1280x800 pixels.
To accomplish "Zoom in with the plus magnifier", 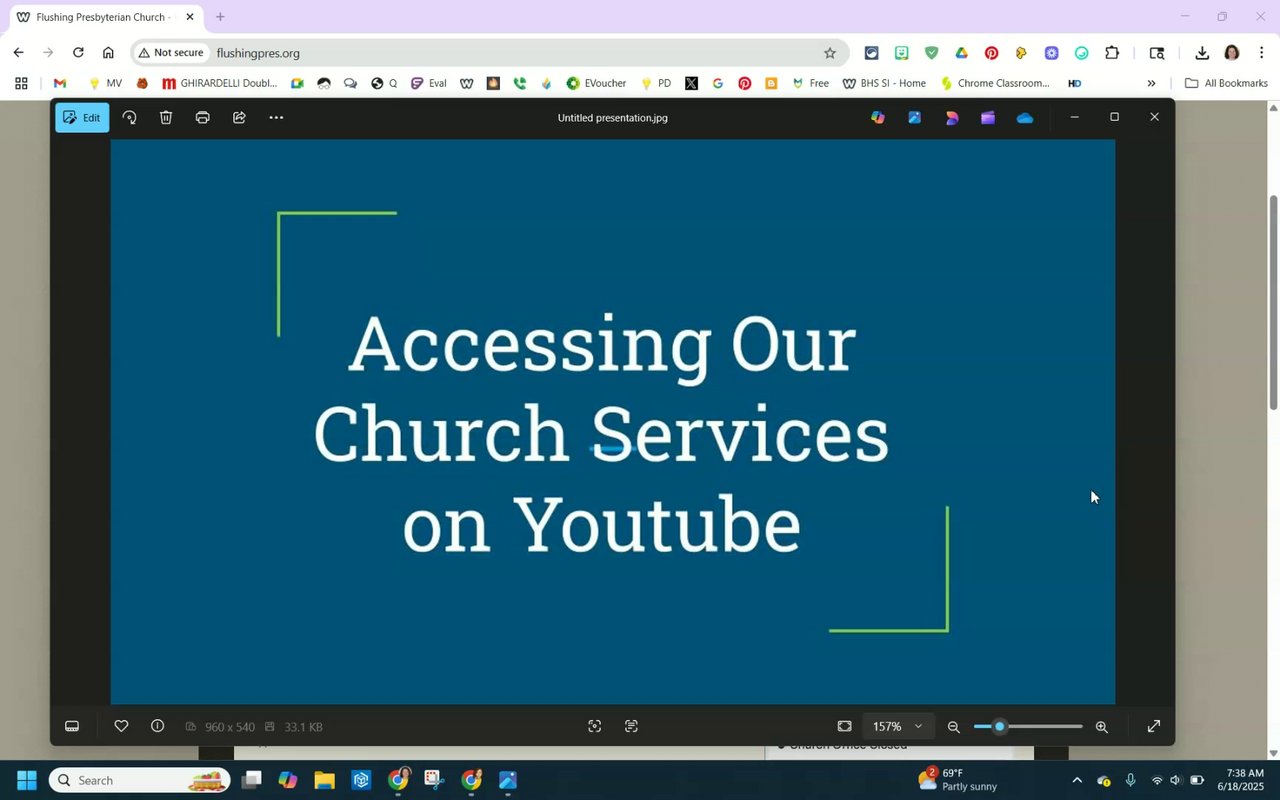I will click(x=1101, y=727).
